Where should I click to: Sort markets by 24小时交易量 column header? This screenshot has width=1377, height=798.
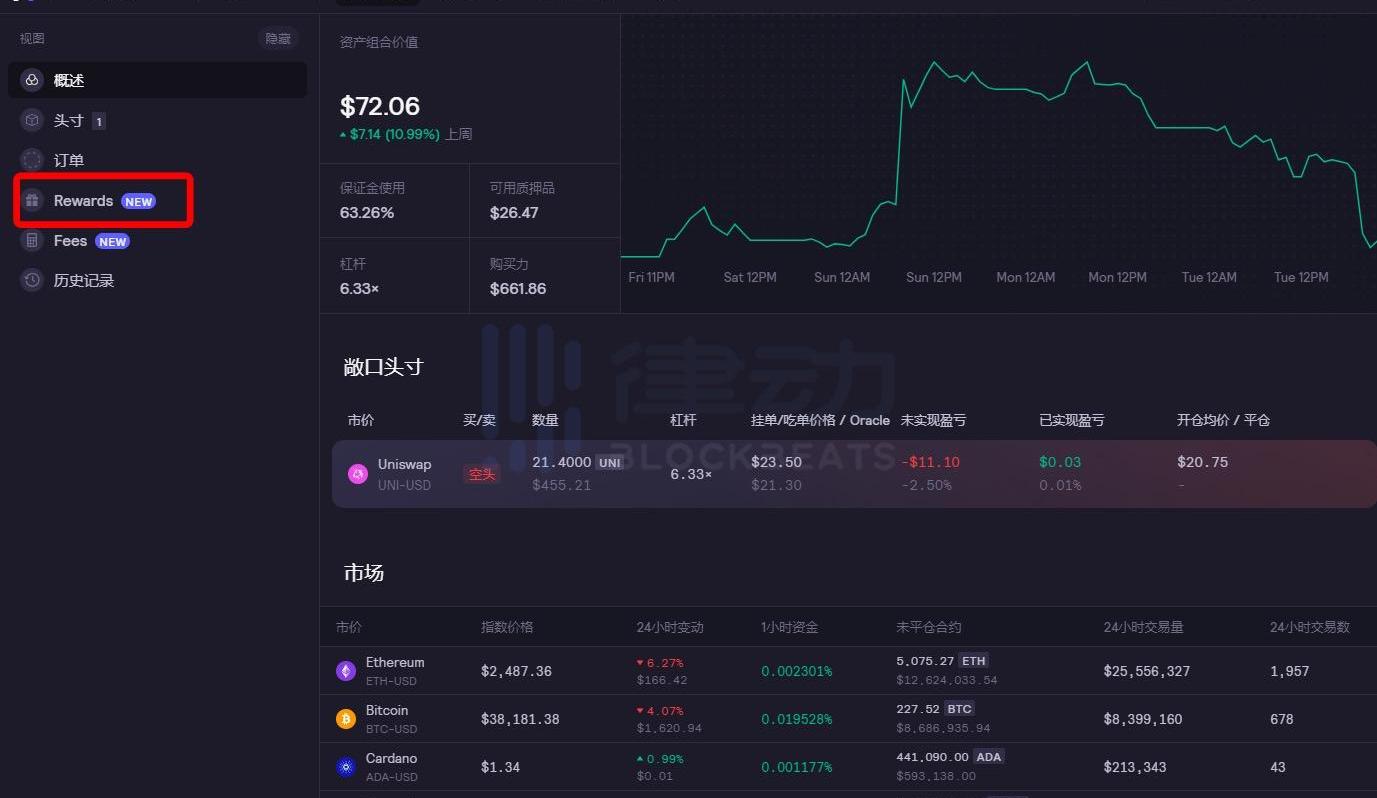point(1143,627)
